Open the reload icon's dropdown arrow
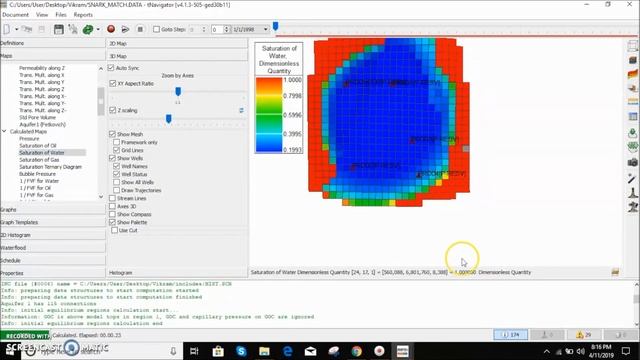 coord(98,29)
